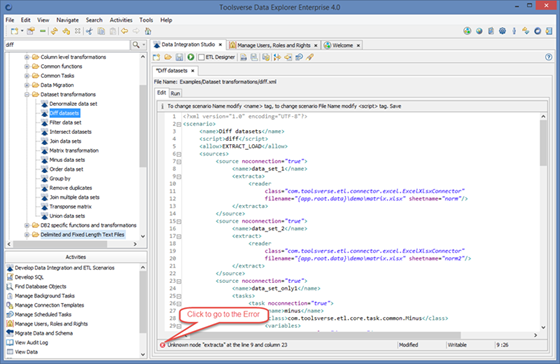
Task: Click the Writable status bar entry
Action: (457, 345)
